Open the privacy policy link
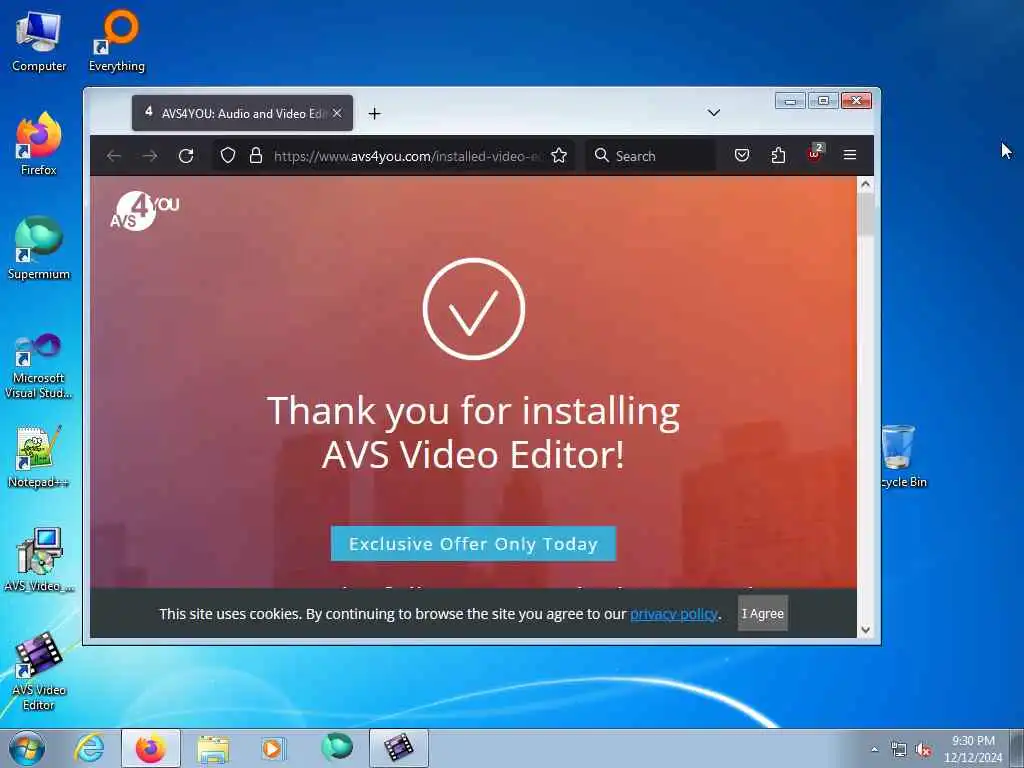 click(674, 614)
